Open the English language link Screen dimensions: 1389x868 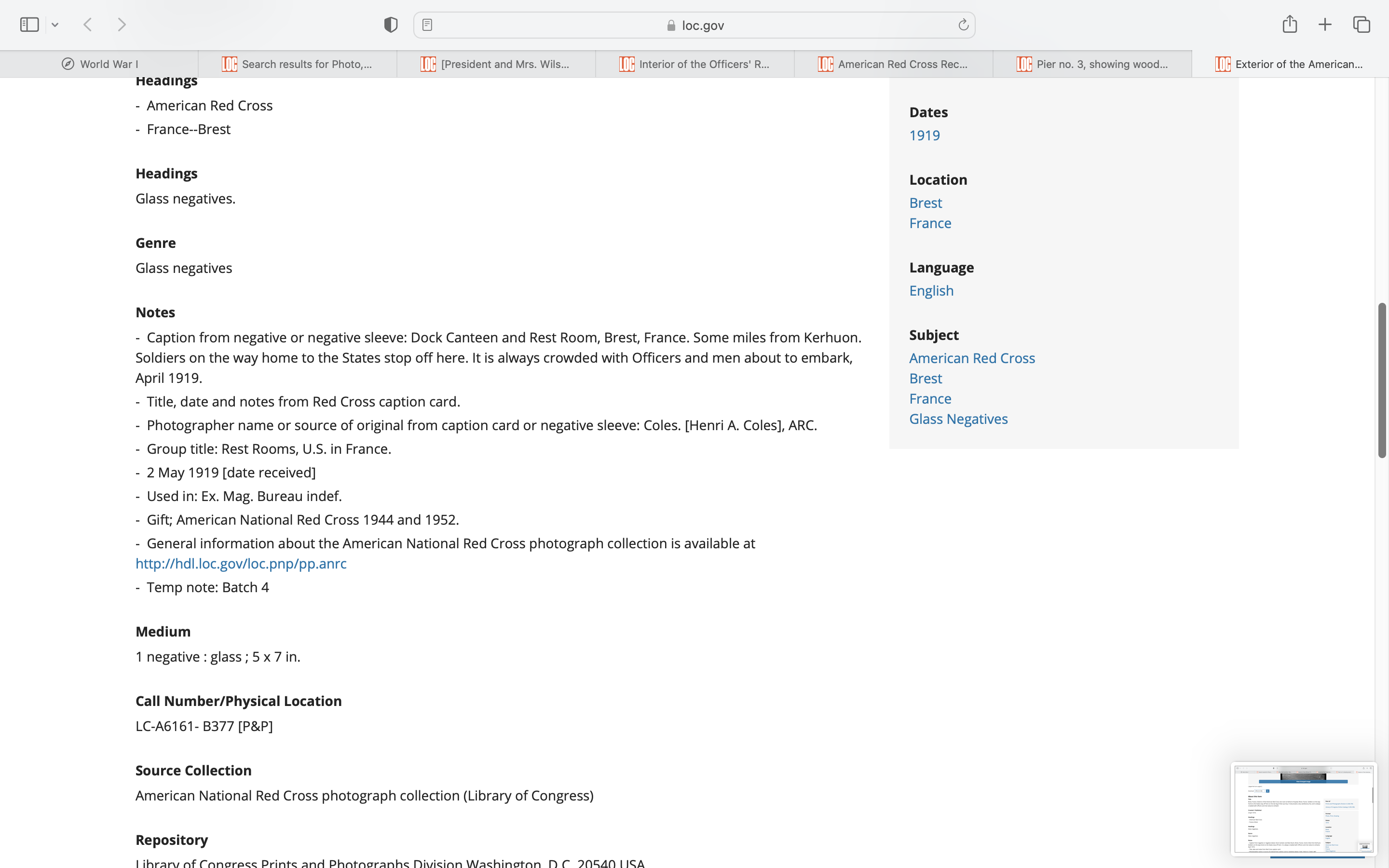[931, 290]
